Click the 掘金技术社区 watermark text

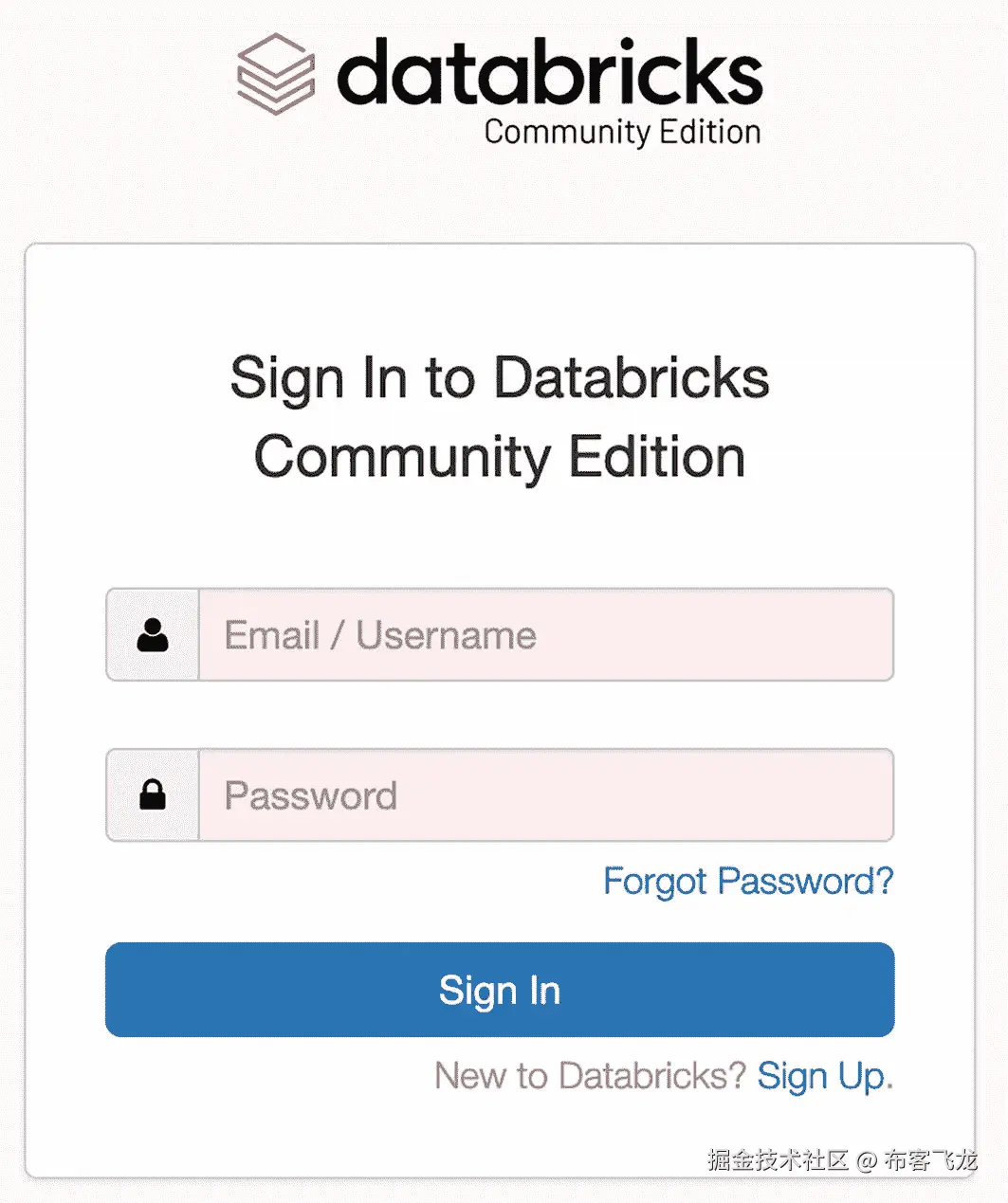778,1159
